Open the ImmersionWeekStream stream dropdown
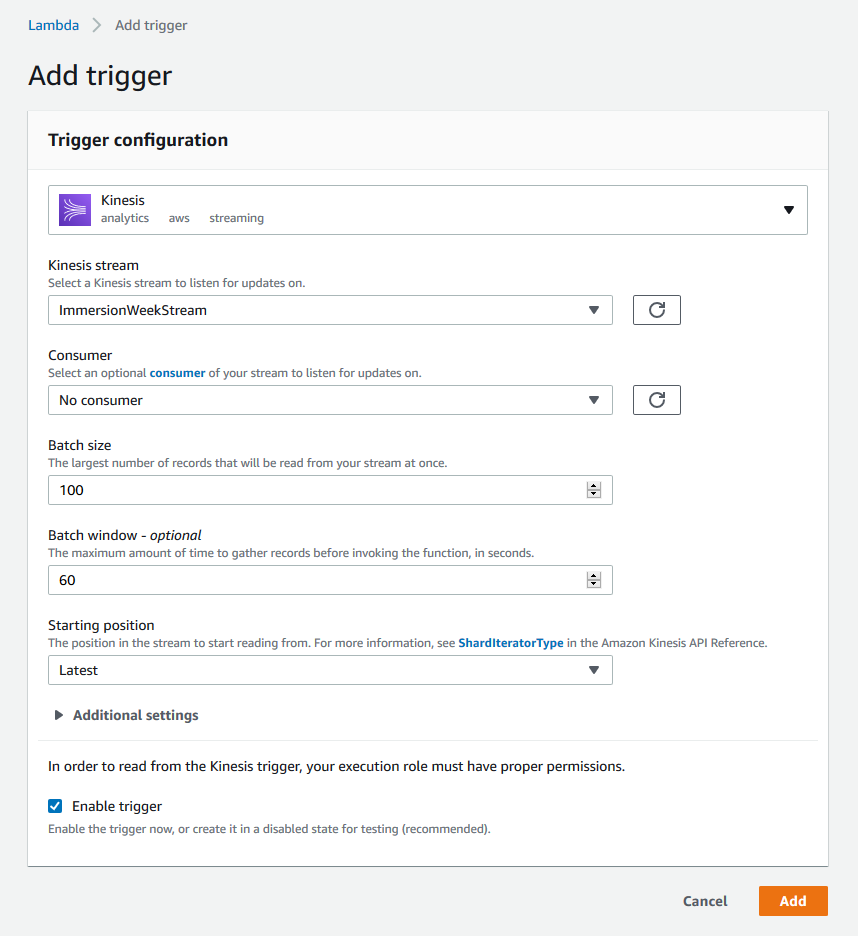 pyautogui.click(x=330, y=310)
